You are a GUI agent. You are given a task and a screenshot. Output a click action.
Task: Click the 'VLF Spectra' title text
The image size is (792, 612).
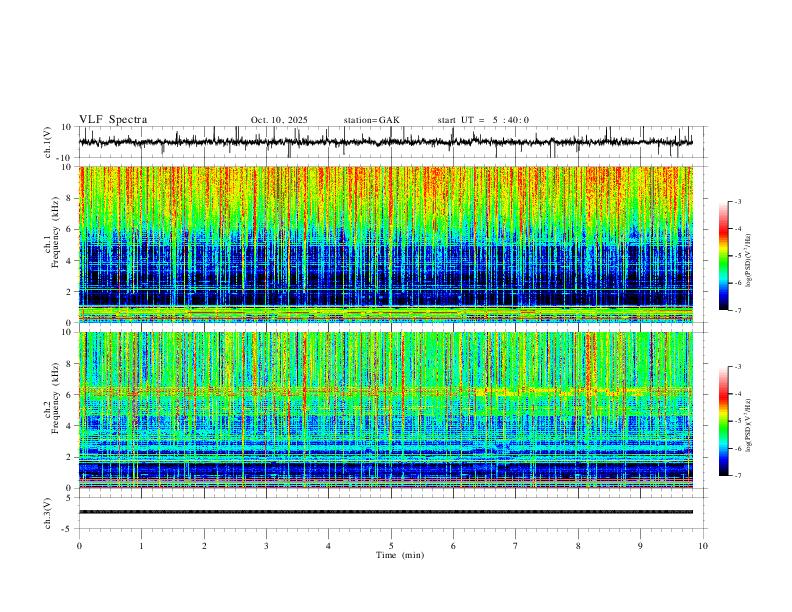(113, 120)
